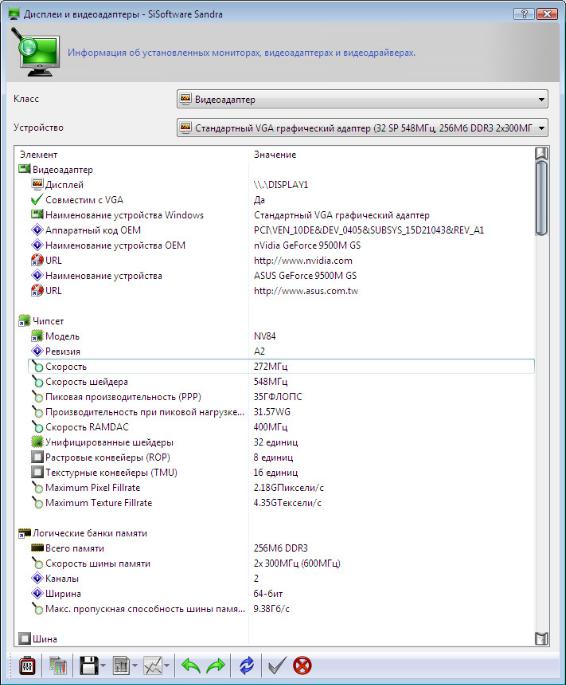This screenshot has height=685, width=566.
Task: Click the green forward arrow
Action: (x=215, y=666)
